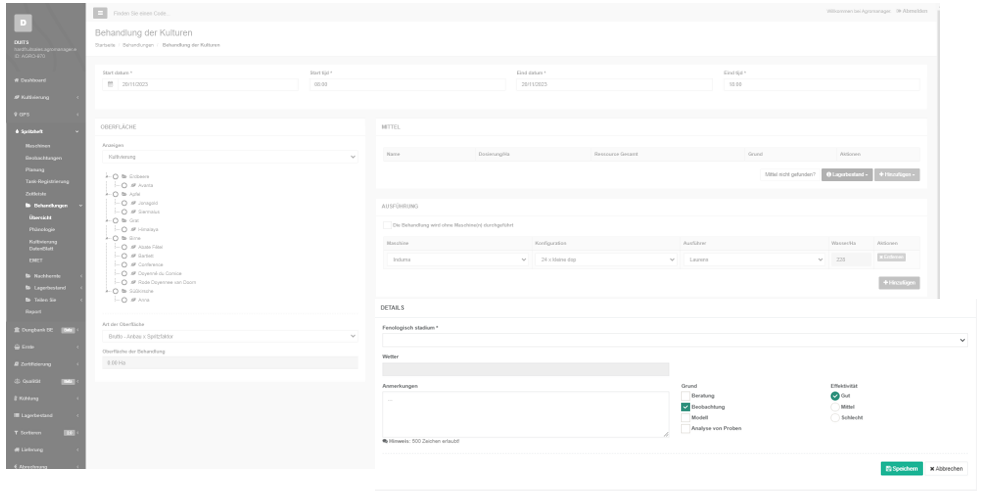Open the Anzeigen Kultivierung dropdown

coord(230,157)
